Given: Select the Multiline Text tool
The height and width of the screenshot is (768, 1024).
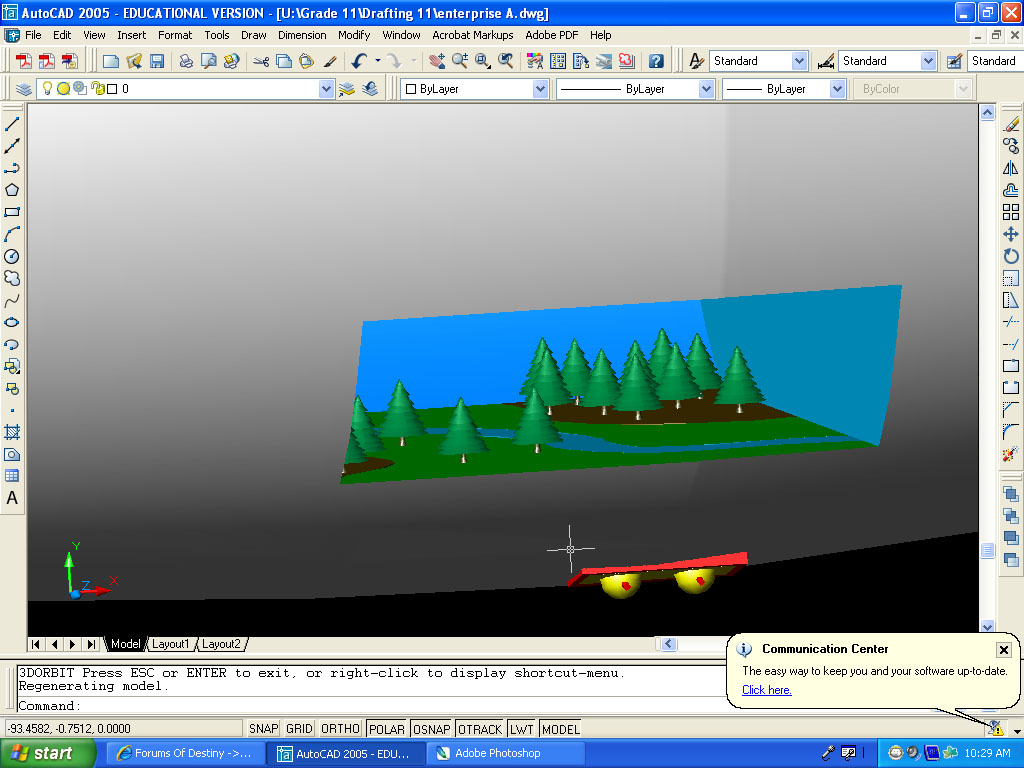Looking at the screenshot, I should coord(12,498).
